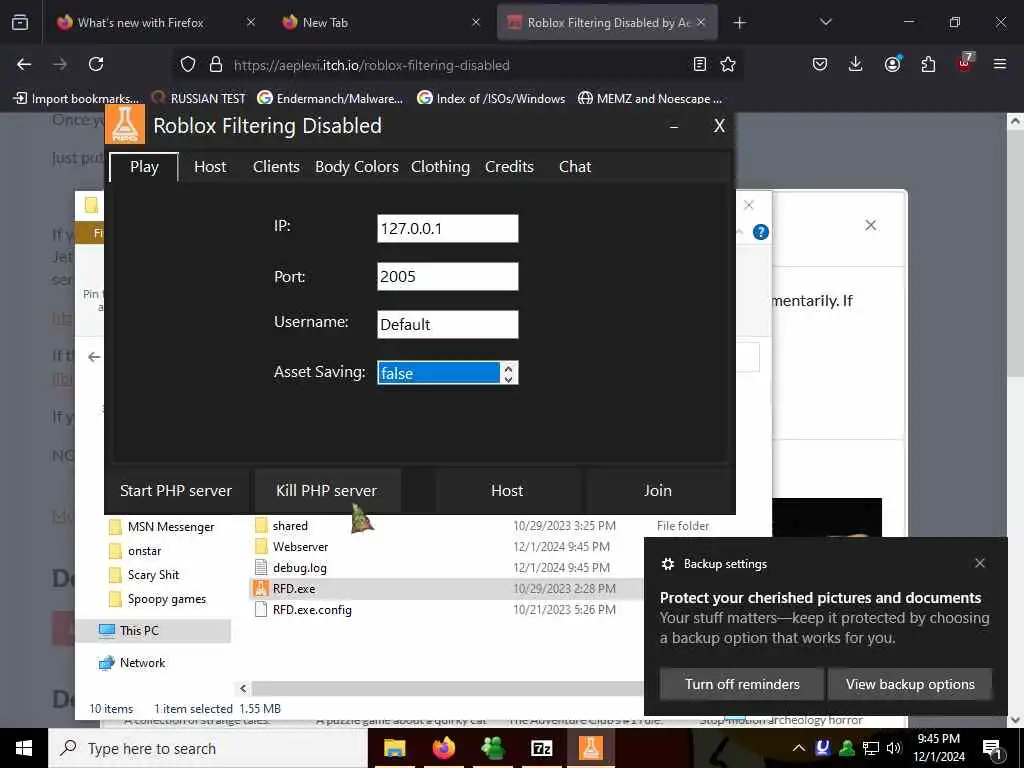The width and height of the screenshot is (1024, 768).
Task: Click View backup options button
Action: [910, 684]
